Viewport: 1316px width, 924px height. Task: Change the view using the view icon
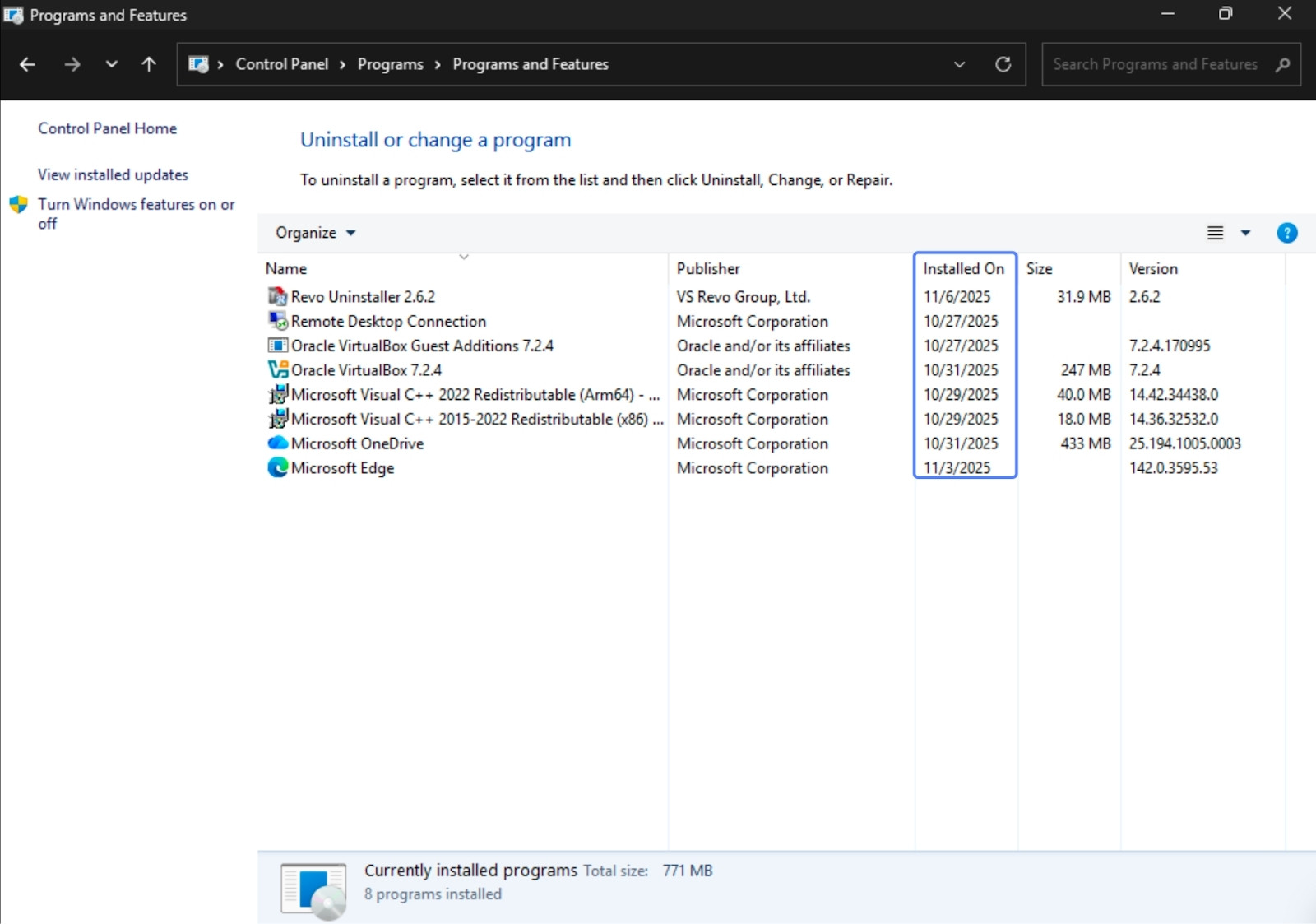point(1215,233)
